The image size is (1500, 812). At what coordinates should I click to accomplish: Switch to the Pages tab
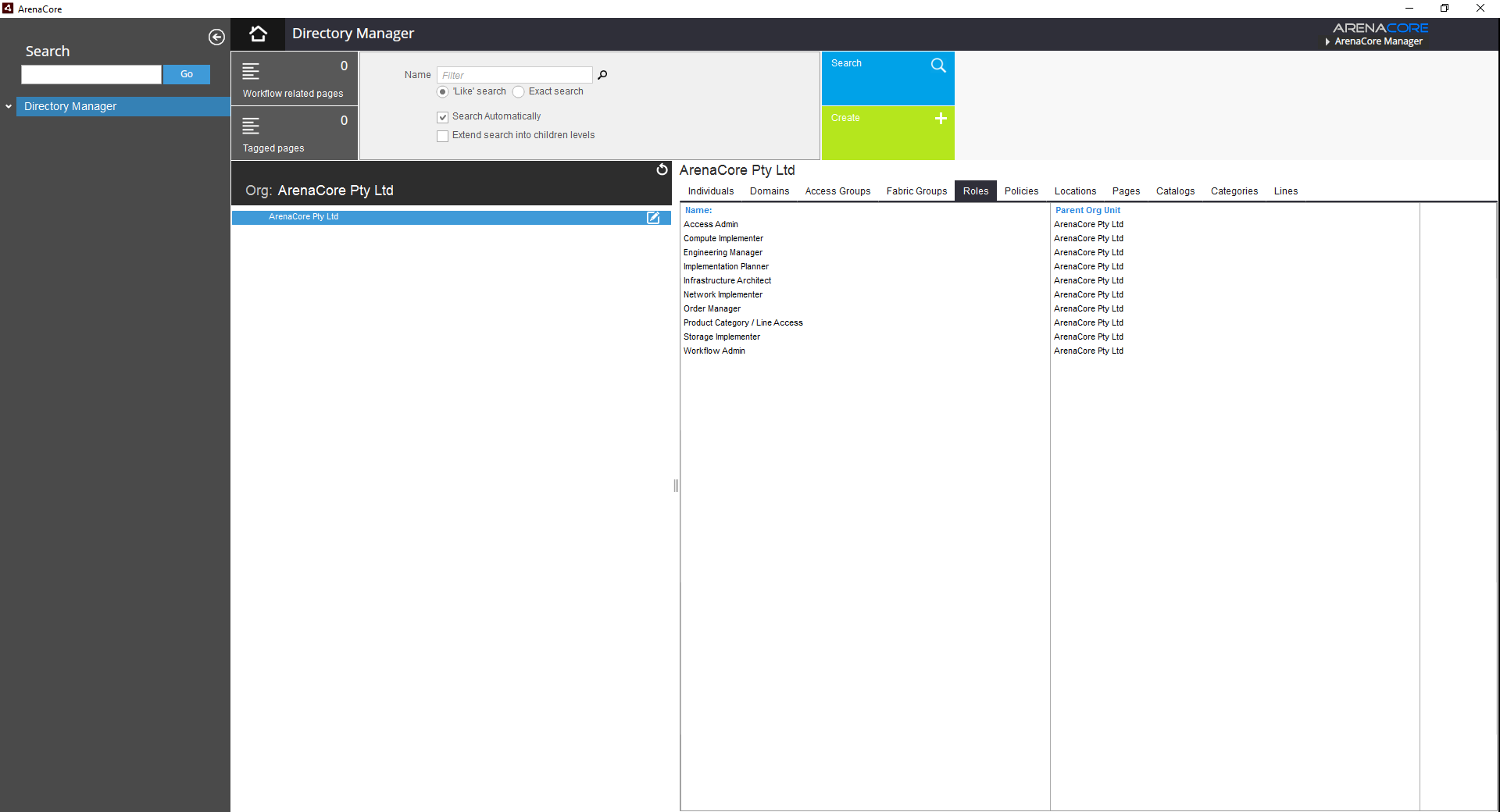pos(1126,191)
